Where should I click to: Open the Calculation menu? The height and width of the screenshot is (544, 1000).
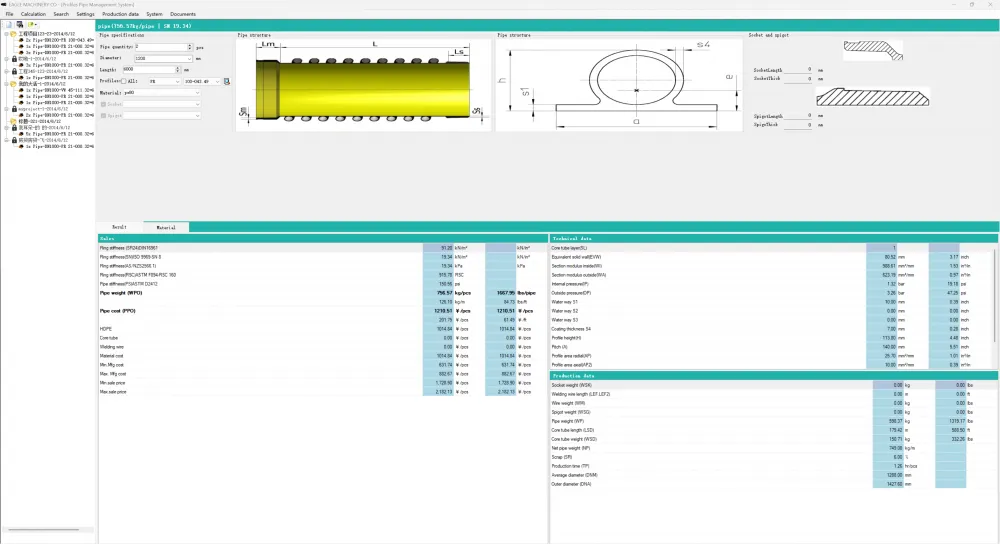[33, 14]
